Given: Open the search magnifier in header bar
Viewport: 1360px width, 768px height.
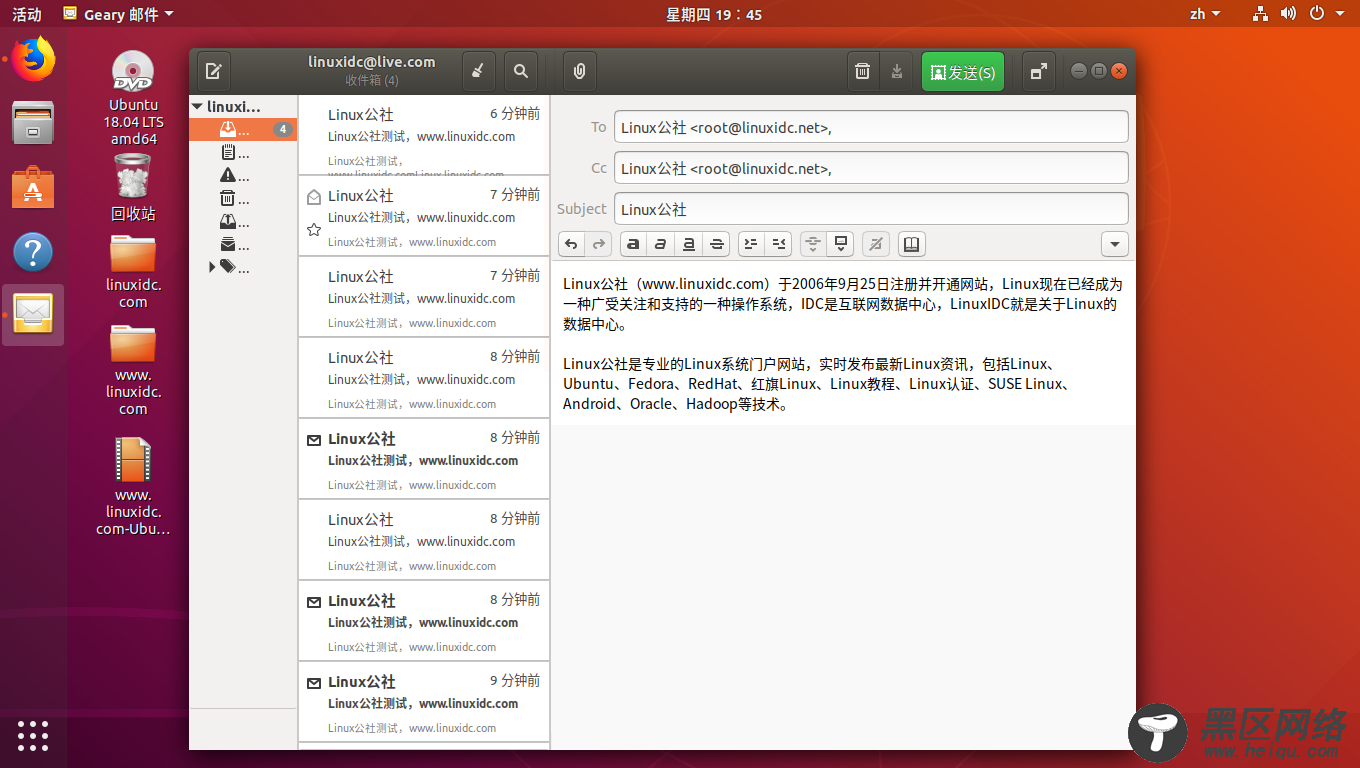Looking at the screenshot, I should (x=521, y=72).
